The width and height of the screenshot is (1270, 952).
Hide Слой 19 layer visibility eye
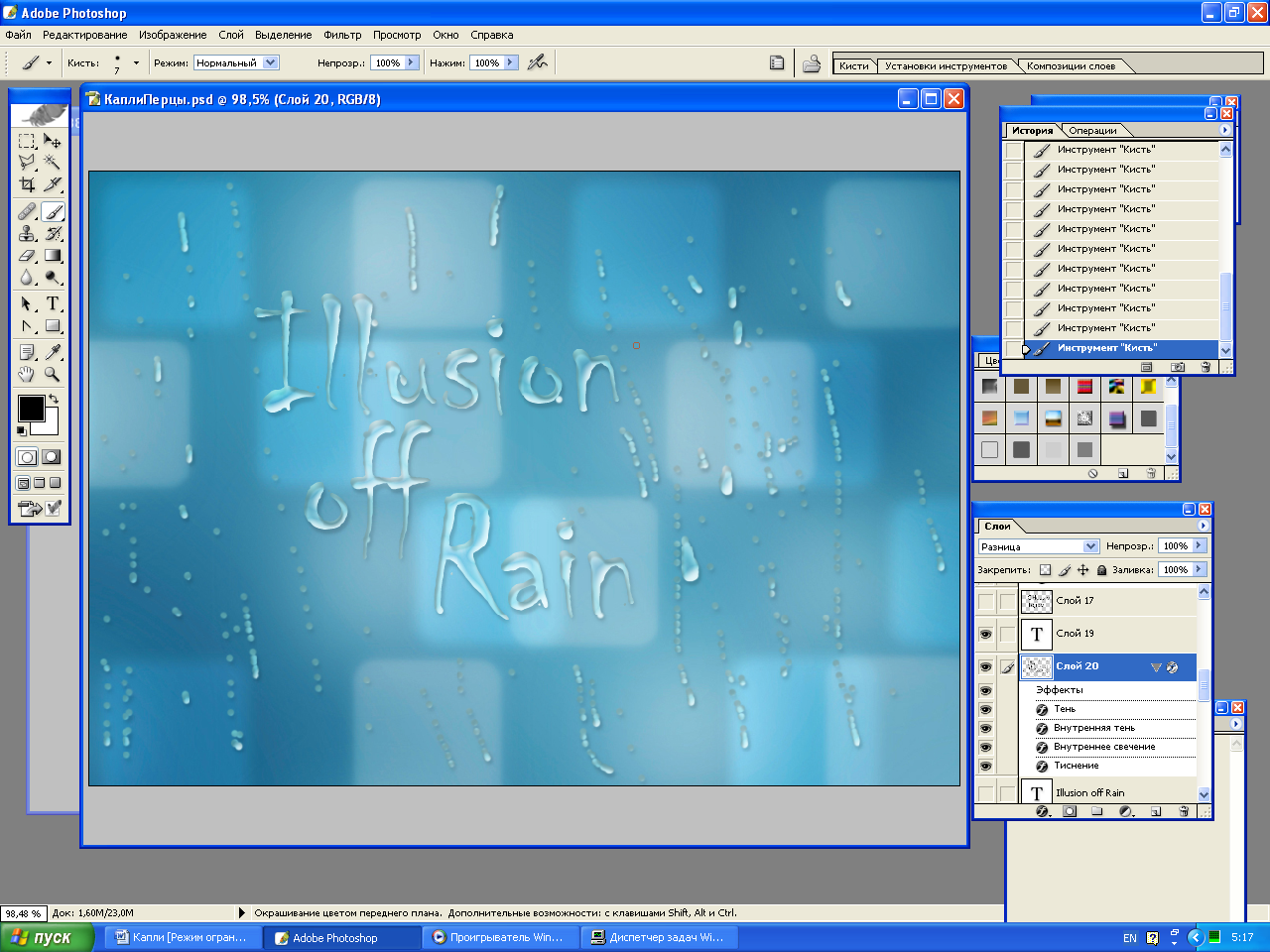pos(985,634)
